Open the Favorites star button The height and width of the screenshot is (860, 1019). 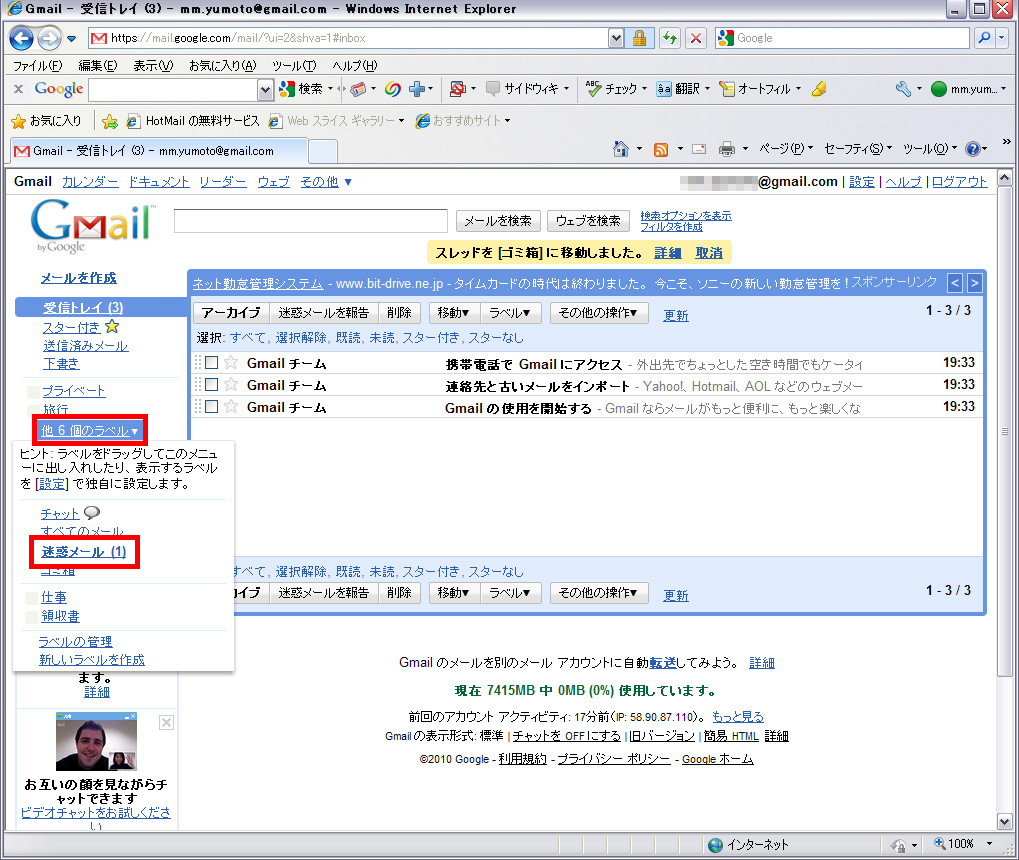(x=47, y=121)
